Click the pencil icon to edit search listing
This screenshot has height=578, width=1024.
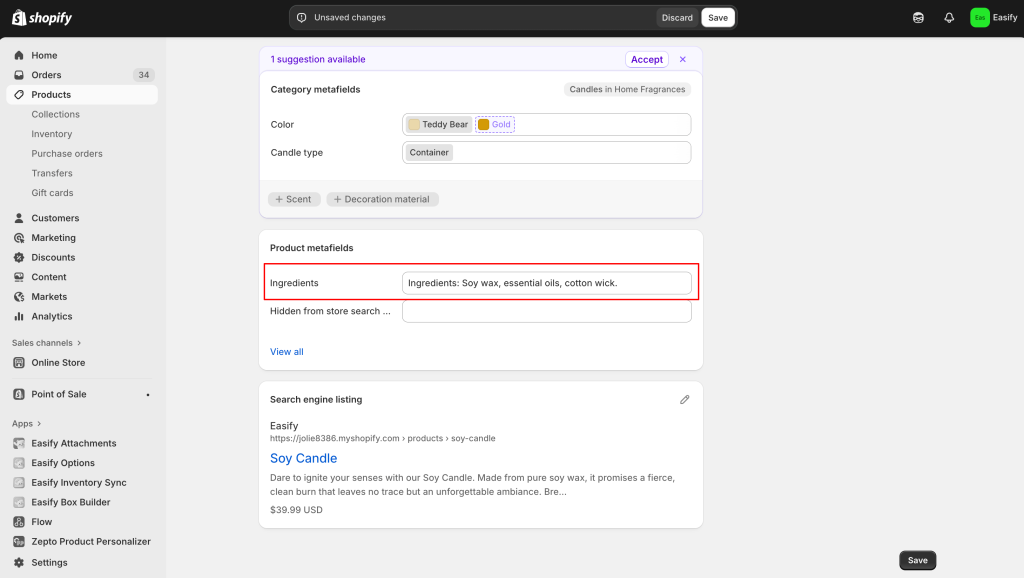coord(685,400)
